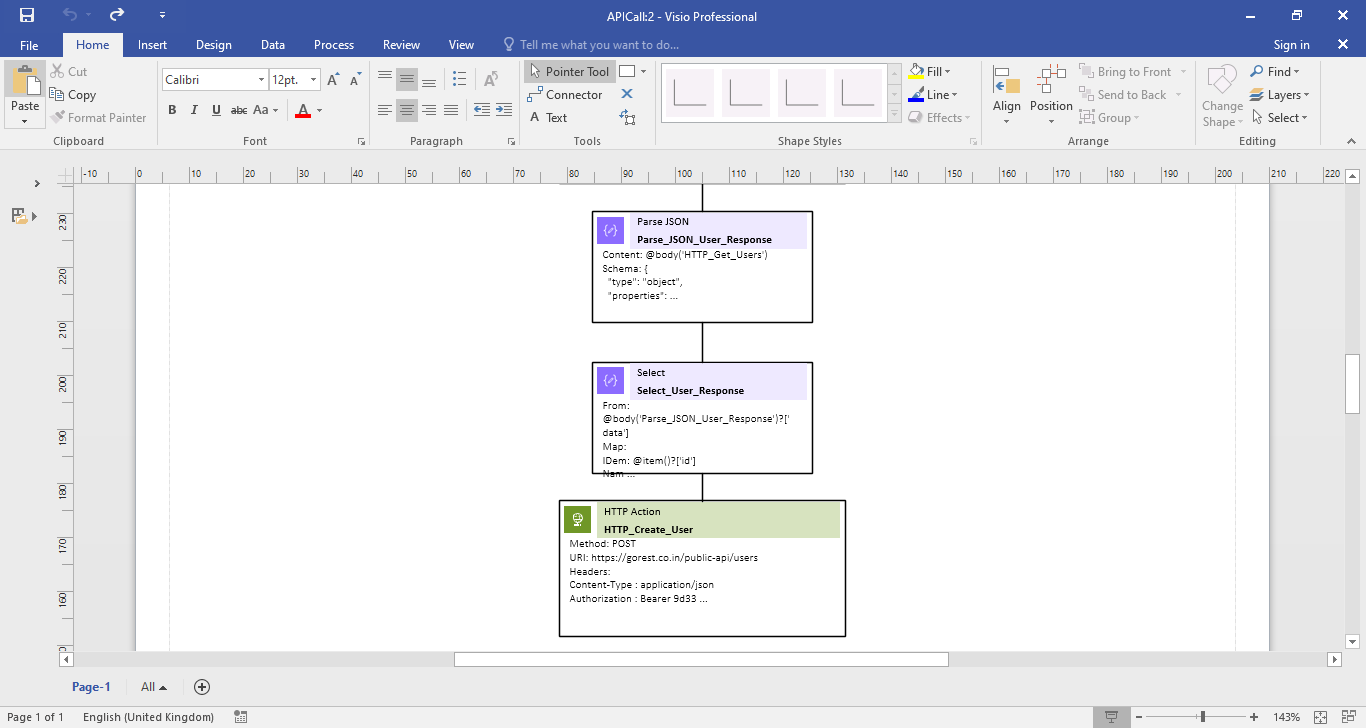Open the Format Painter

click(99, 117)
